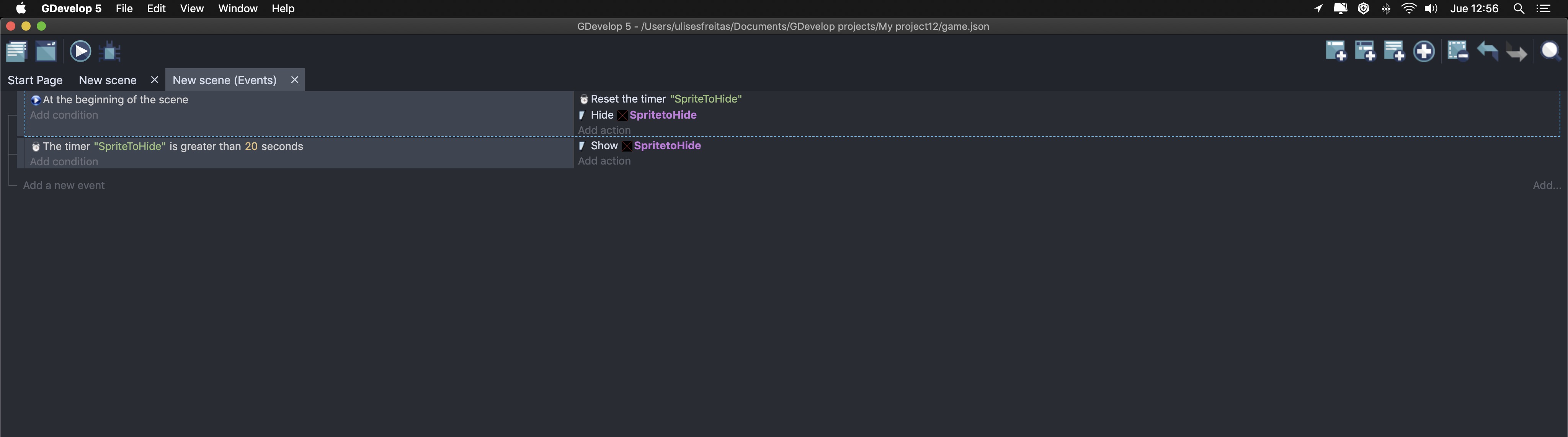Viewport: 1568px width, 437px height.
Task: Redo the last change arrow
Action: 1517,53
